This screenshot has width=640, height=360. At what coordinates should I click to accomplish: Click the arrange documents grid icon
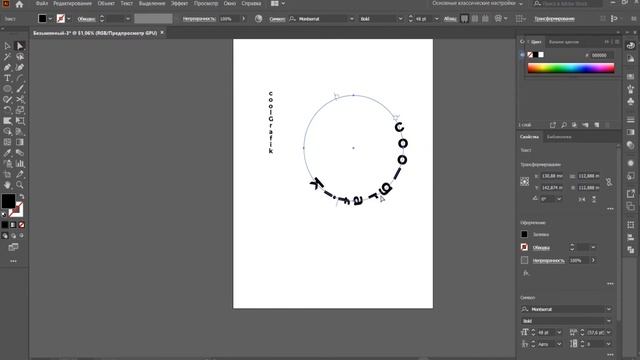pyautogui.click(x=275, y=4)
